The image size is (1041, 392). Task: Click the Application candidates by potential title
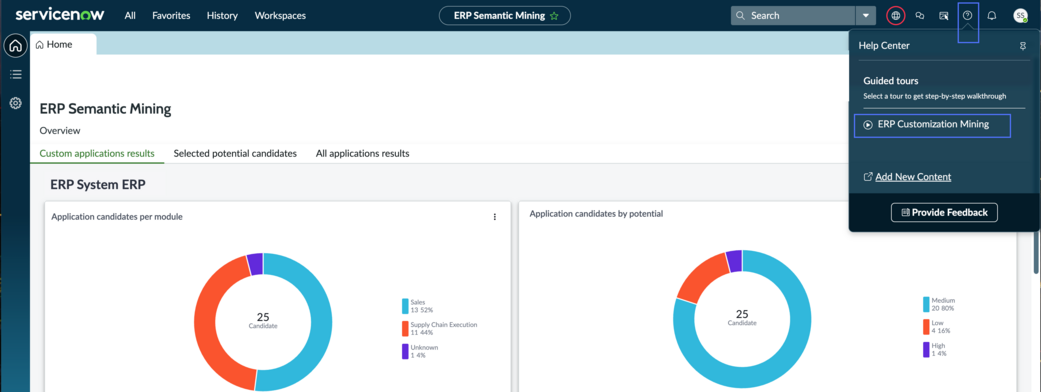(x=596, y=214)
